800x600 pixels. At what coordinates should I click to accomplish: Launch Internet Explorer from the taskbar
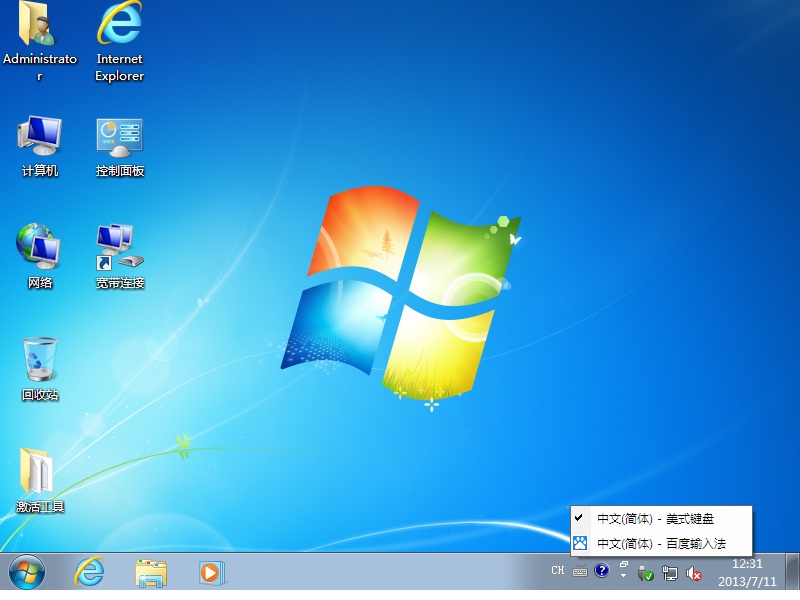click(89, 572)
